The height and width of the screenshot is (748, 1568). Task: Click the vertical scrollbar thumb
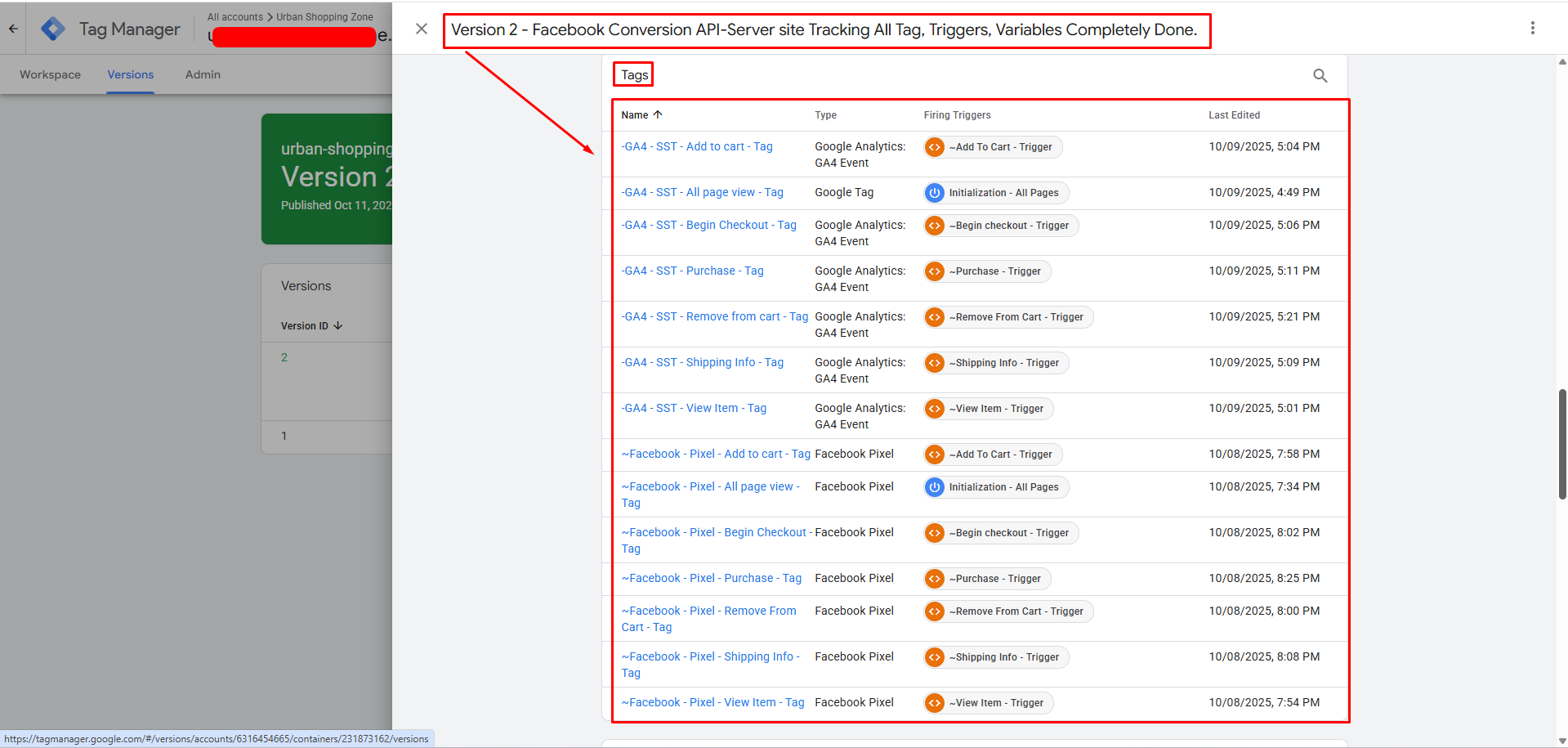point(1561,444)
